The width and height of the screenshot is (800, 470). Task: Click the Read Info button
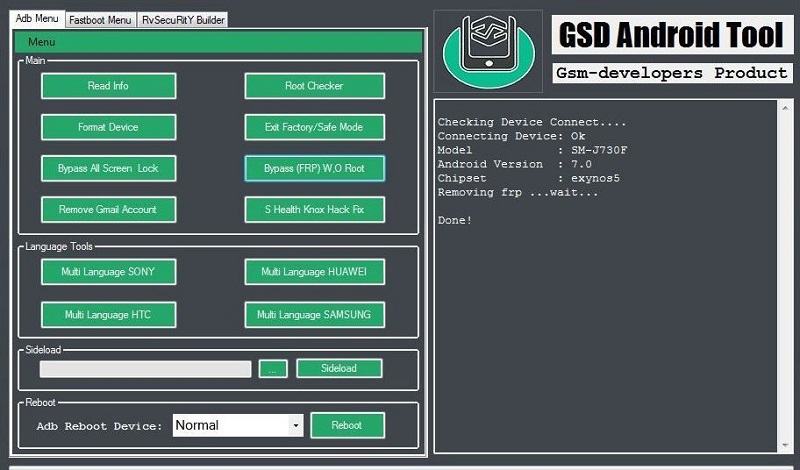108,86
